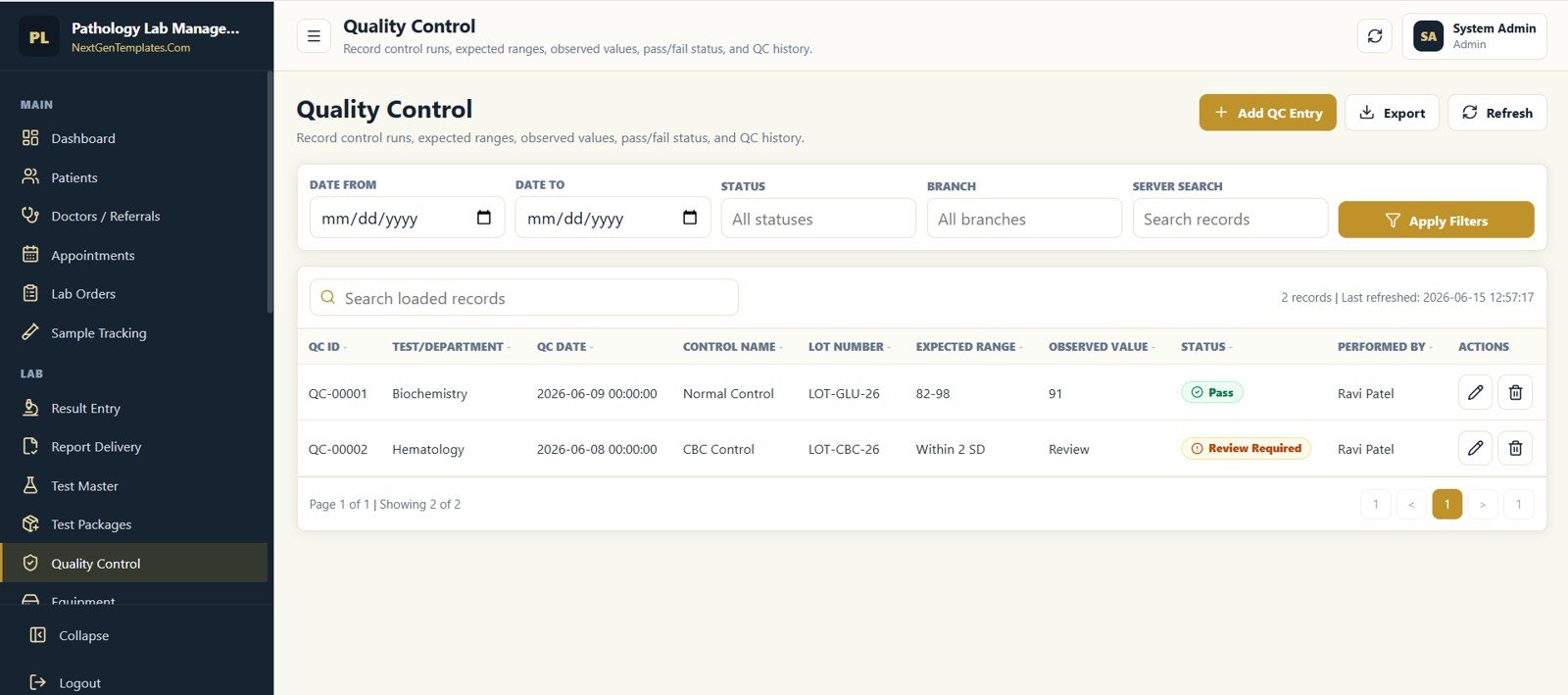Sort by Performed By column

(1385, 347)
